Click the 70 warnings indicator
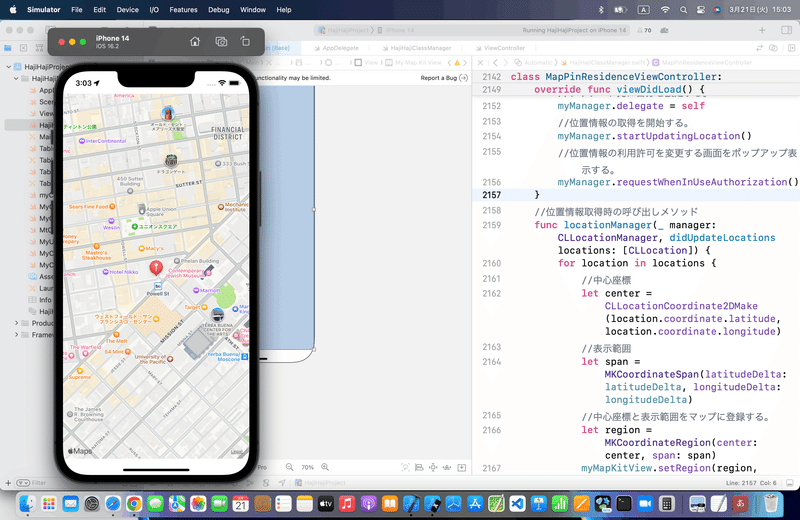The height and width of the screenshot is (520, 800). [644, 30]
